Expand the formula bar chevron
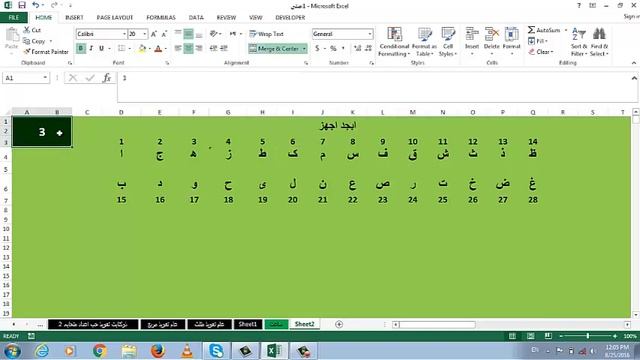This screenshot has height=360, width=640. tap(634, 78)
